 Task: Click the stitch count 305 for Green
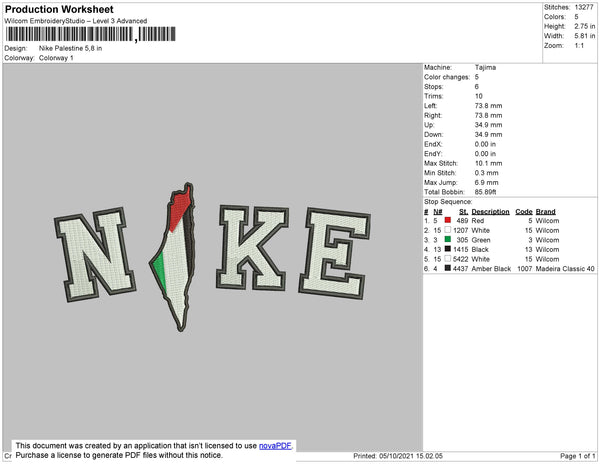coord(462,240)
